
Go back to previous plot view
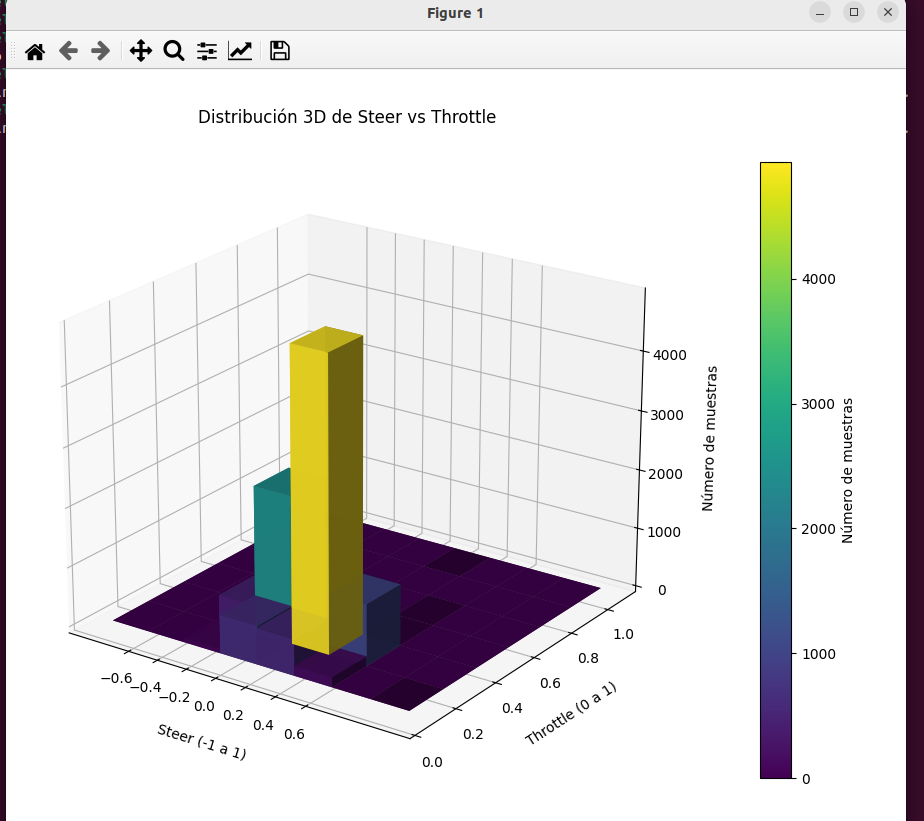(67, 51)
